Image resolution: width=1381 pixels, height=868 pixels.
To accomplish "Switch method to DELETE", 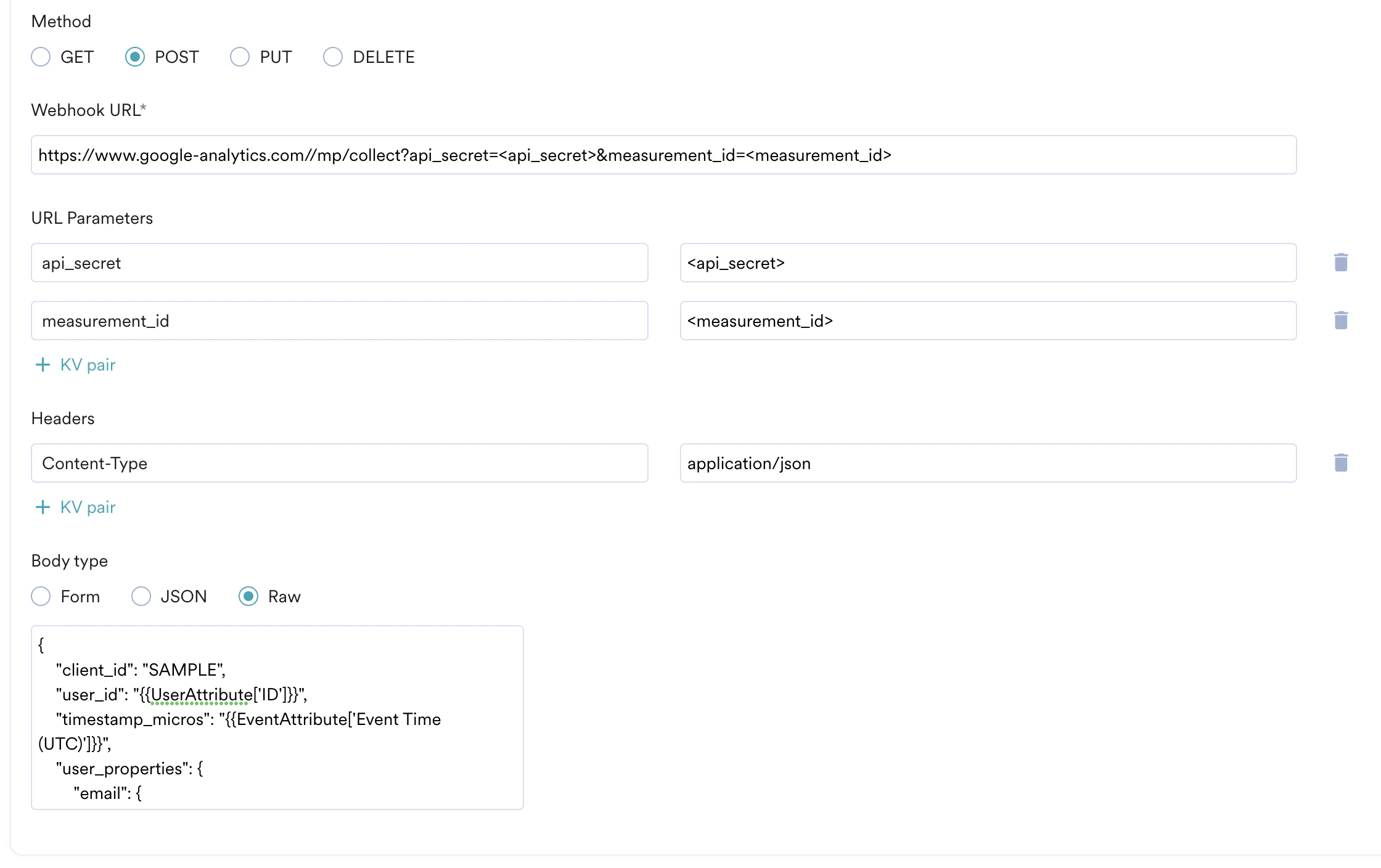I will 333,57.
